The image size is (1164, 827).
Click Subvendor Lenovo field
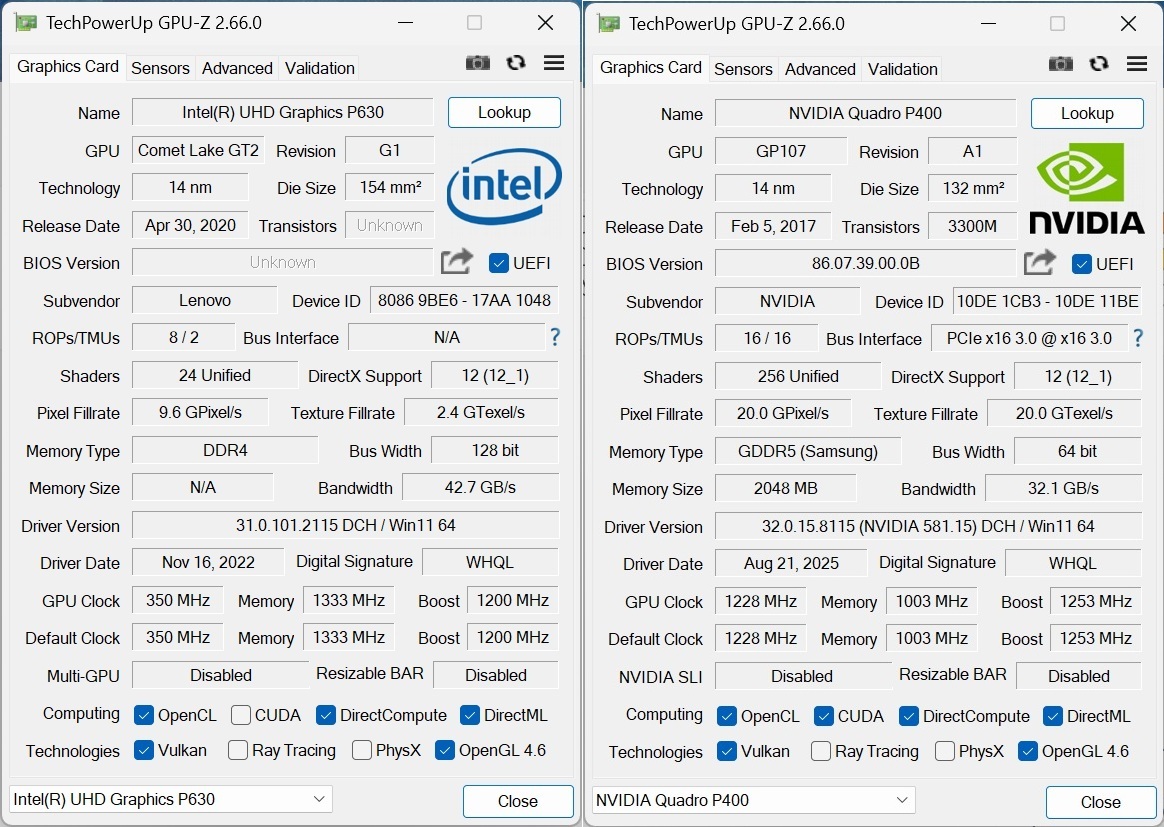[205, 300]
